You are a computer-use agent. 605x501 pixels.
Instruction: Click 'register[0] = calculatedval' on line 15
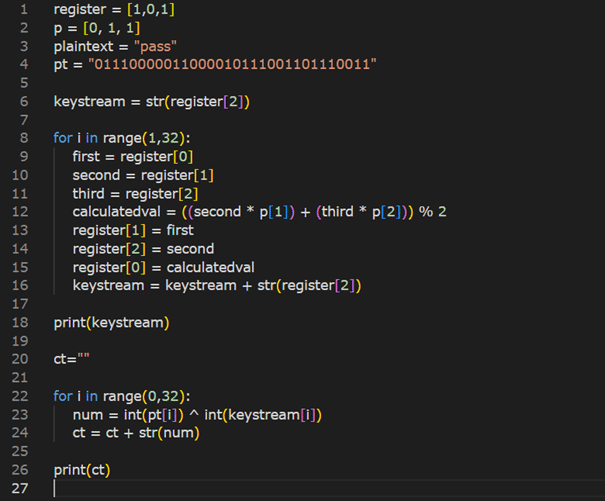[x=164, y=267]
